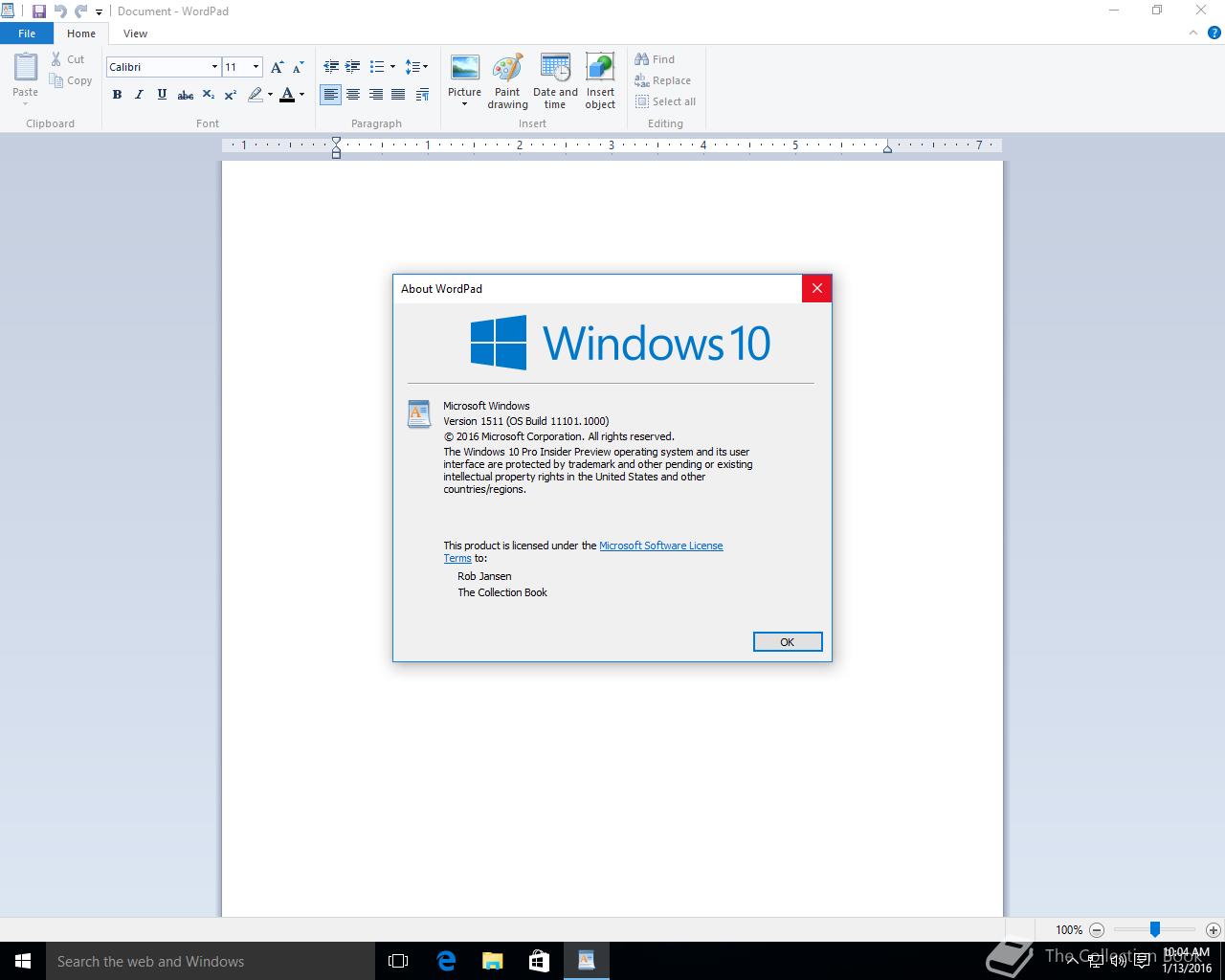1225x980 pixels.
Task: Click the text highlight color marker
Action: (x=255, y=95)
